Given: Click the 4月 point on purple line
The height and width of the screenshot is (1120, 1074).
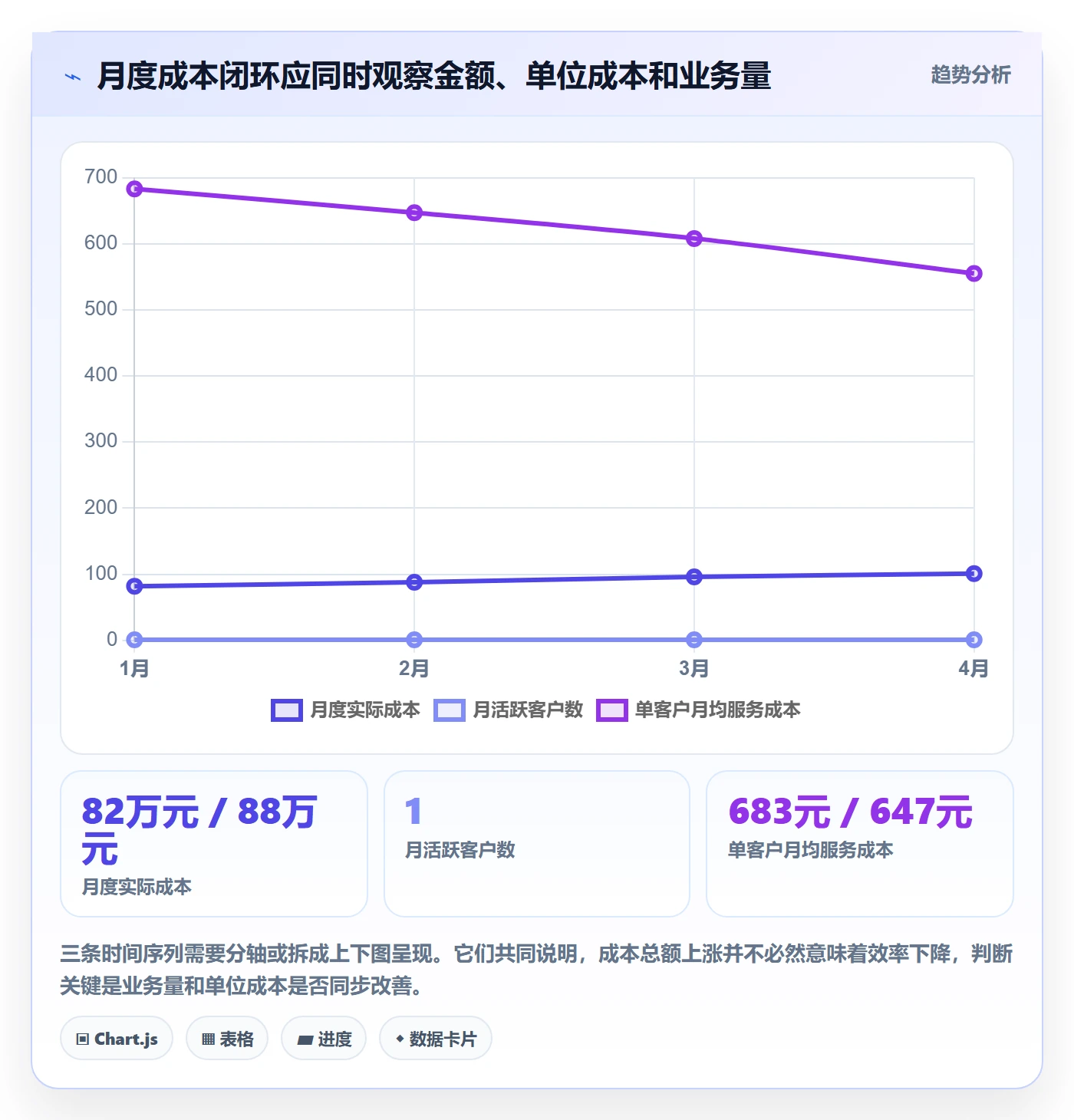Looking at the screenshot, I should tap(974, 274).
